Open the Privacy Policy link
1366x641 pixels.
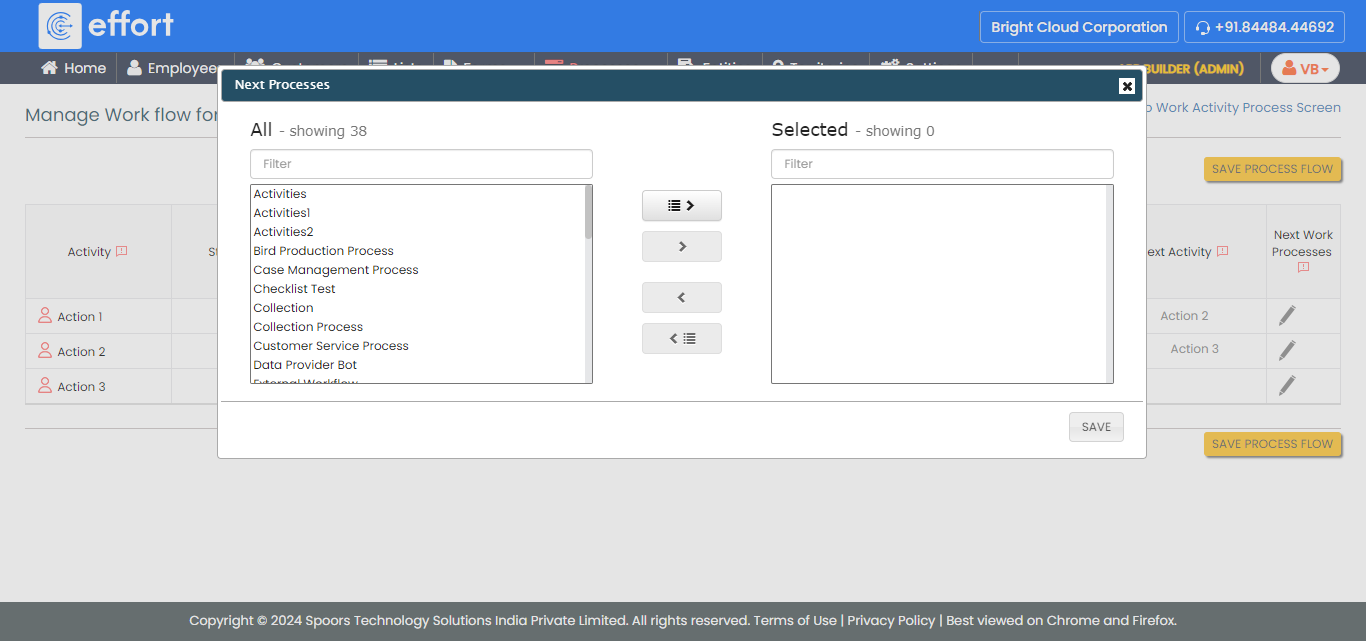pyautogui.click(x=891, y=620)
